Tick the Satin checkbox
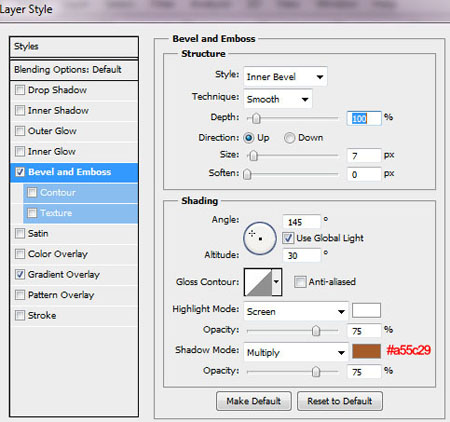 (x=20, y=233)
